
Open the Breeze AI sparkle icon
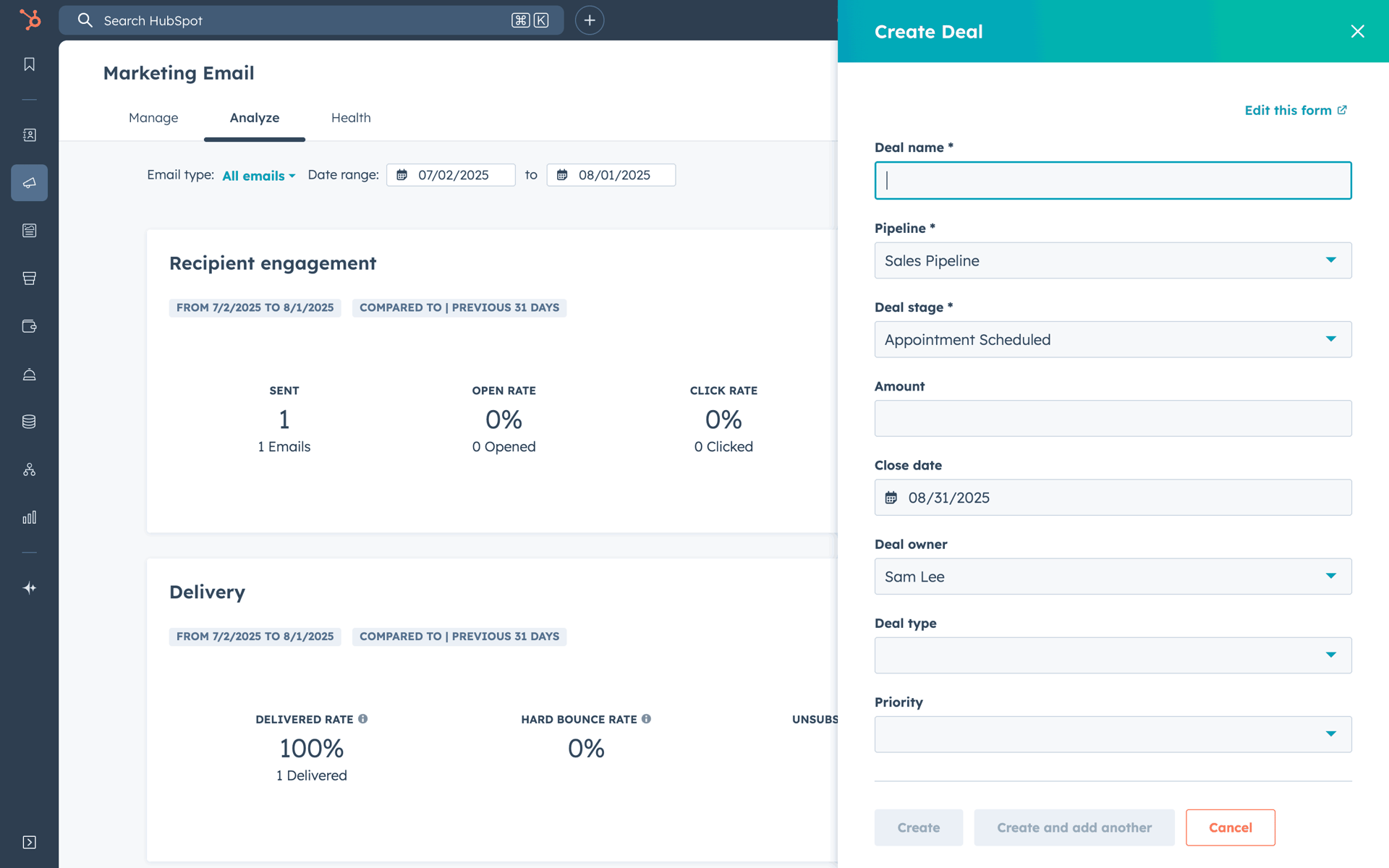pyautogui.click(x=29, y=588)
